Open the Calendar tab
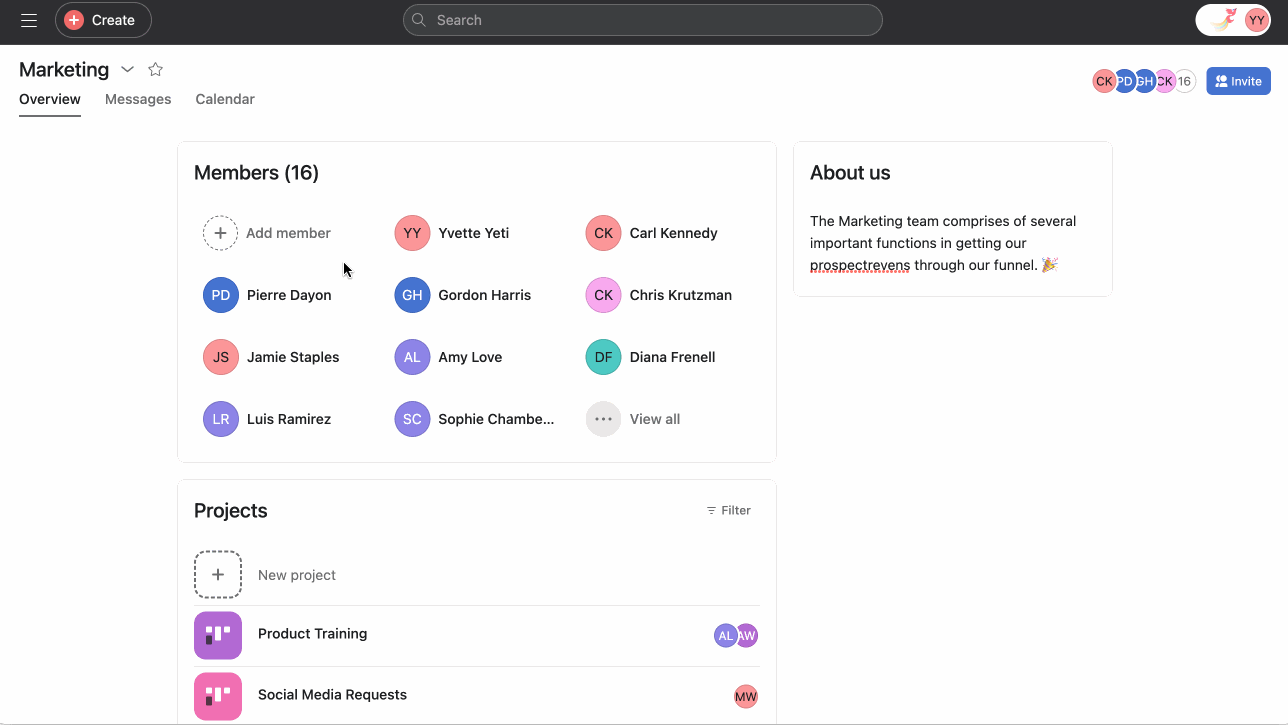The height and width of the screenshot is (725, 1288). pyautogui.click(x=225, y=99)
